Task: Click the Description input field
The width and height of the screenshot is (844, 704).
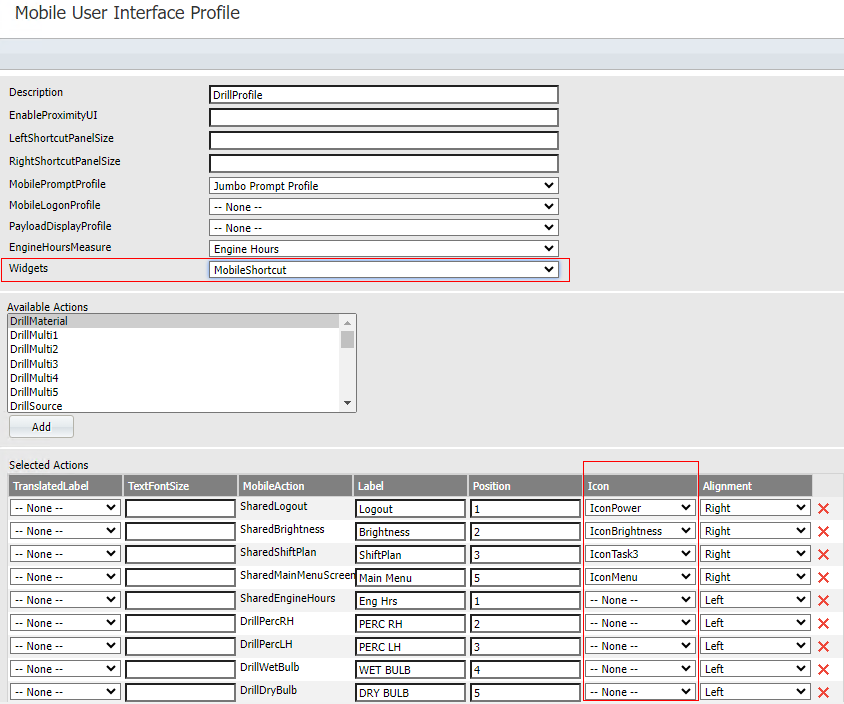Action: (383, 95)
